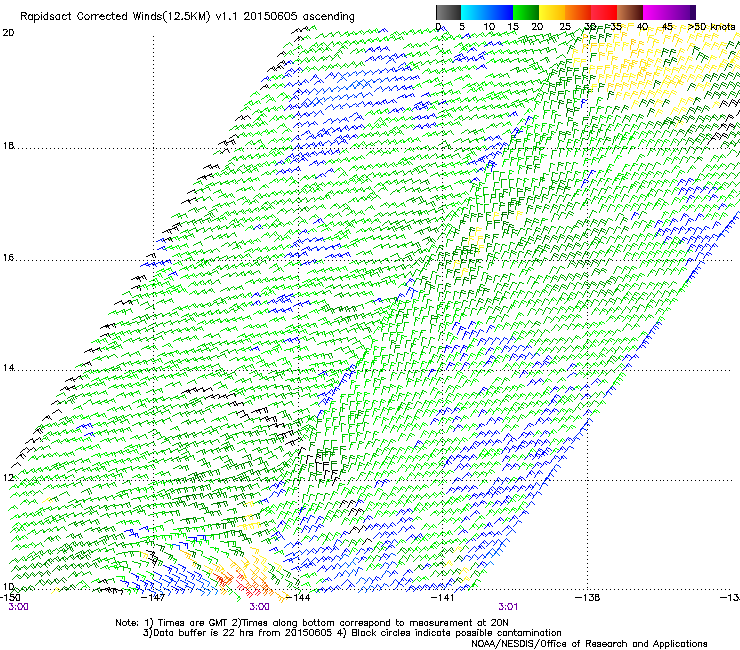Click the '15' label under the color bar
The width and height of the screenshot is (740, 650).
coord(513,27)
